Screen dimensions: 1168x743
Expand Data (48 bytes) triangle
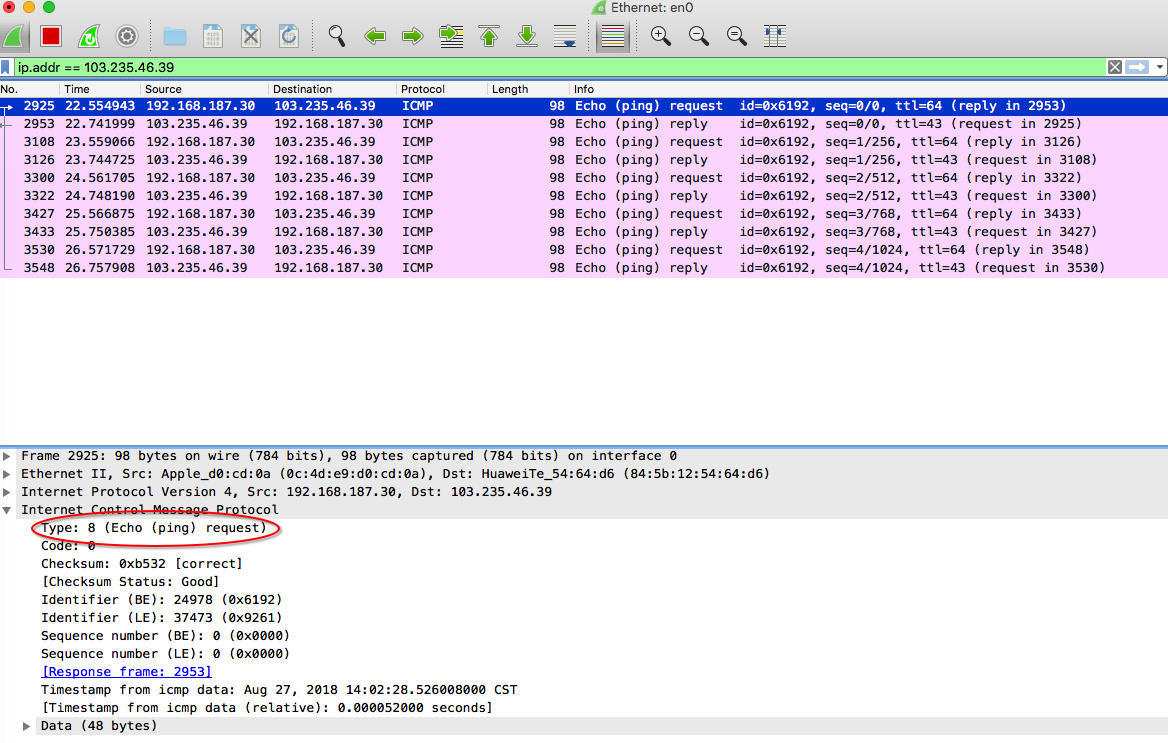[x=27, y=726]
